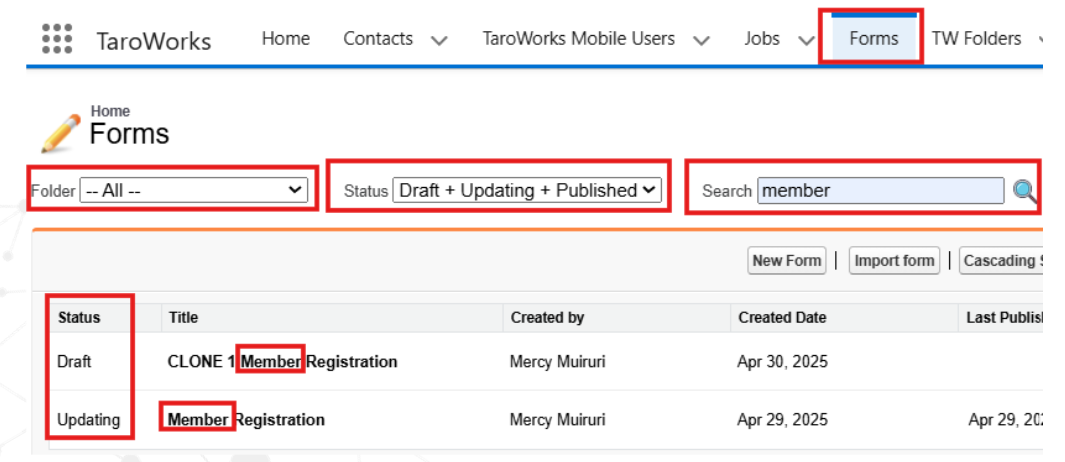Open the Jobs tab
The height and width of the screenshot is (462, 1065).
click(761, 39)
